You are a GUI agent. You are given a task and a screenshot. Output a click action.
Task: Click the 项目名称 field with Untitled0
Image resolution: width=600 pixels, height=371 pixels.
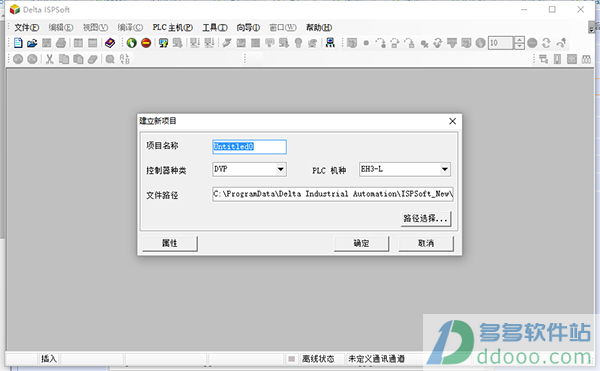pyautogui.click(x=249, y=146)
